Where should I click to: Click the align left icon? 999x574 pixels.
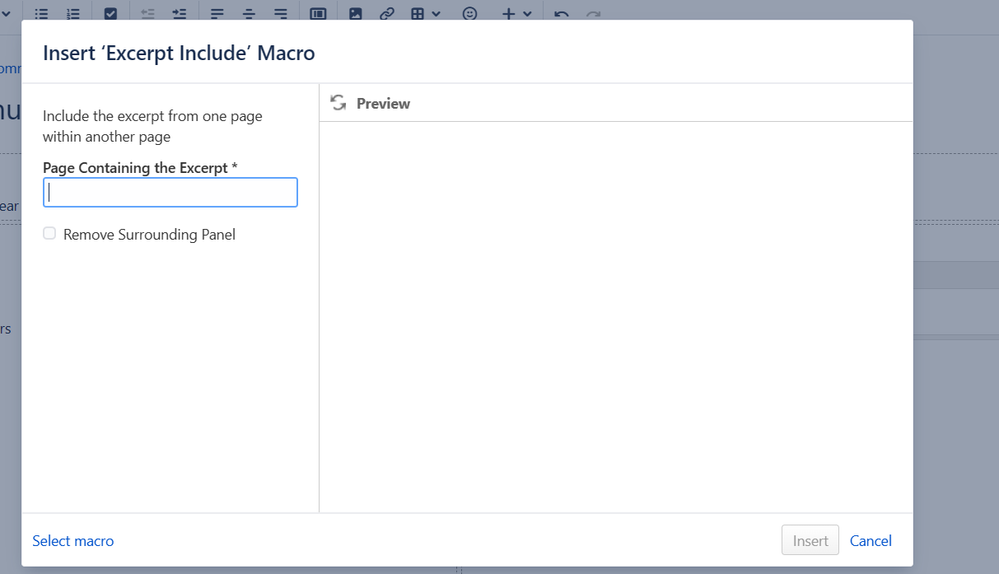click(x=217, y=13)
